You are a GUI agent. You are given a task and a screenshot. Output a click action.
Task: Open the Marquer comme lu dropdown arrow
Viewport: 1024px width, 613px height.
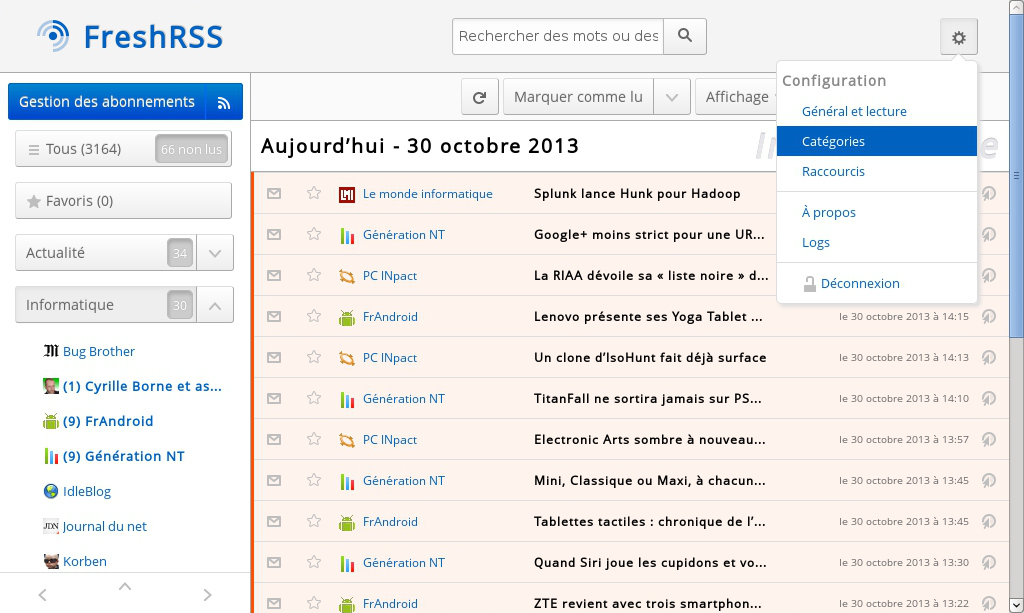672,97
